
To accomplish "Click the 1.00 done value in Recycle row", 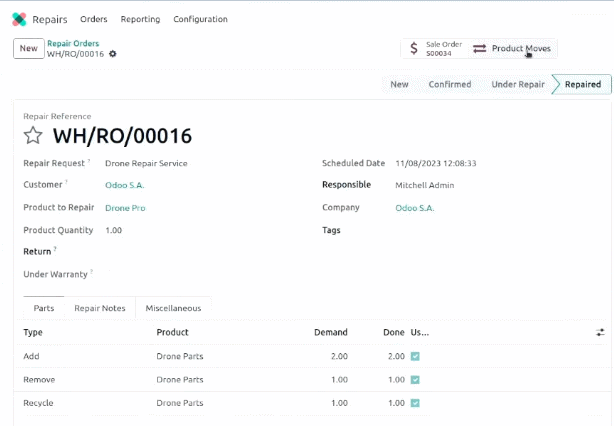I will point(396,403).
